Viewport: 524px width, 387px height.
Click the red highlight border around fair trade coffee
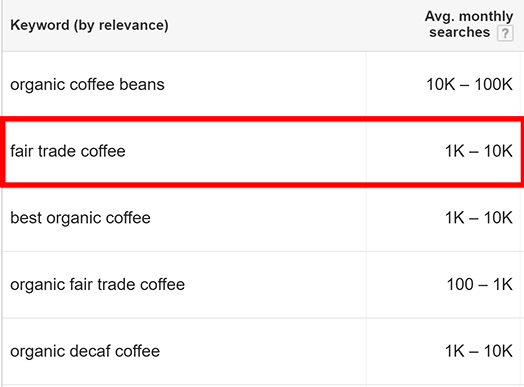[262, 119]
